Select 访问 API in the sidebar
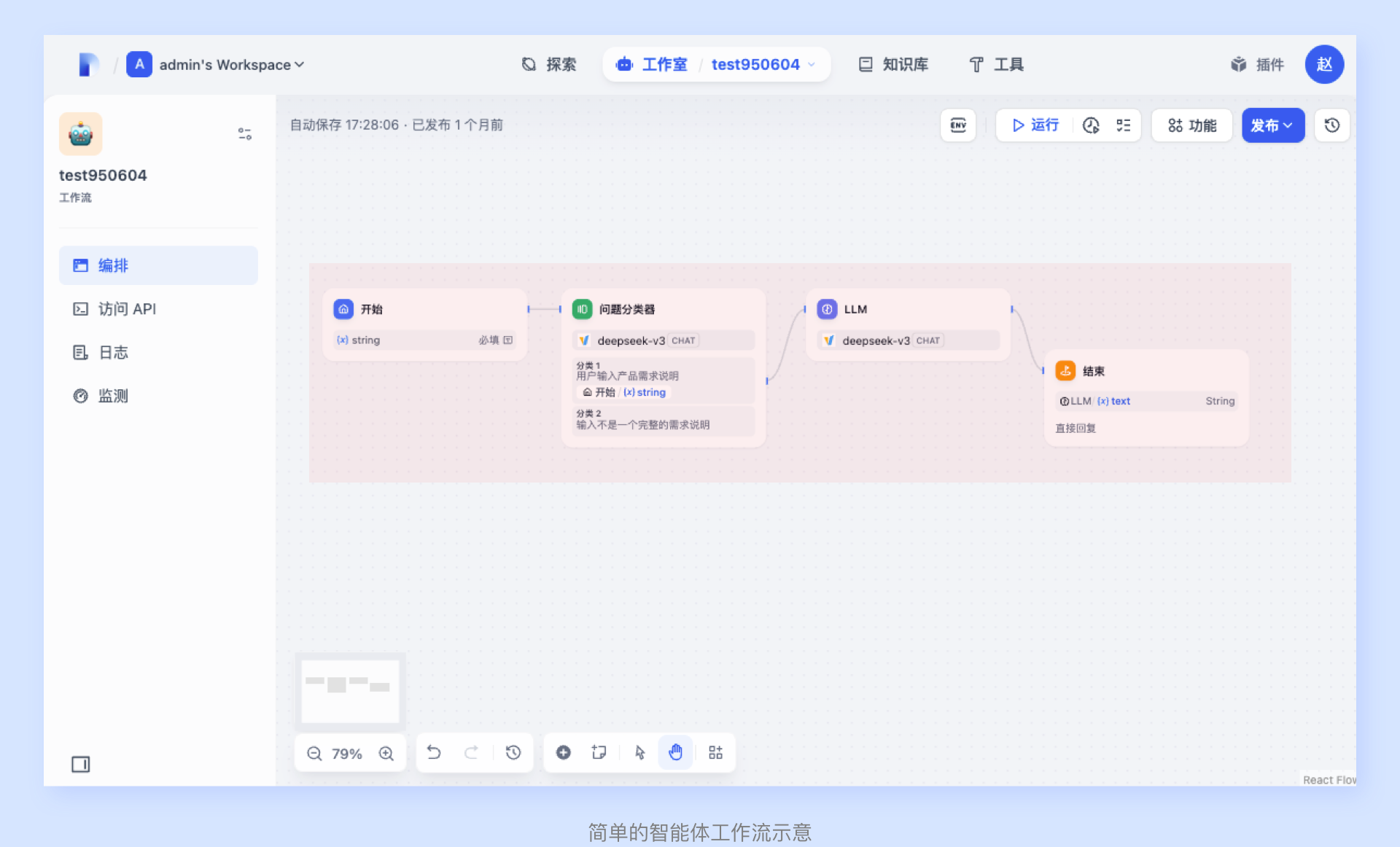 [x=158, y=309]
